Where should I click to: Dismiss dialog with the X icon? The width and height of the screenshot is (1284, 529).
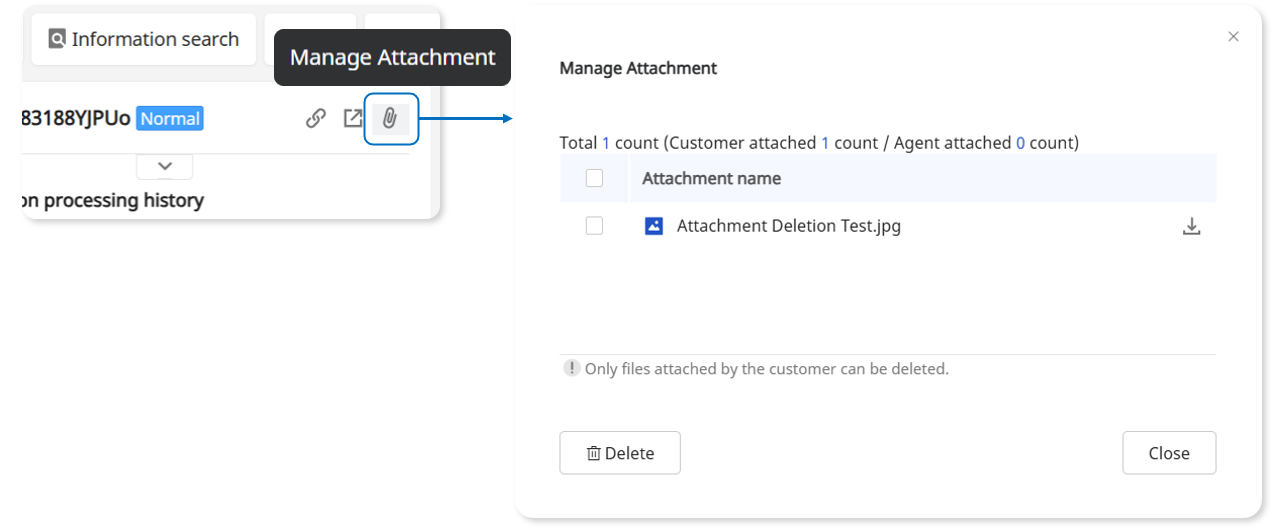(x=1233, y=37)
